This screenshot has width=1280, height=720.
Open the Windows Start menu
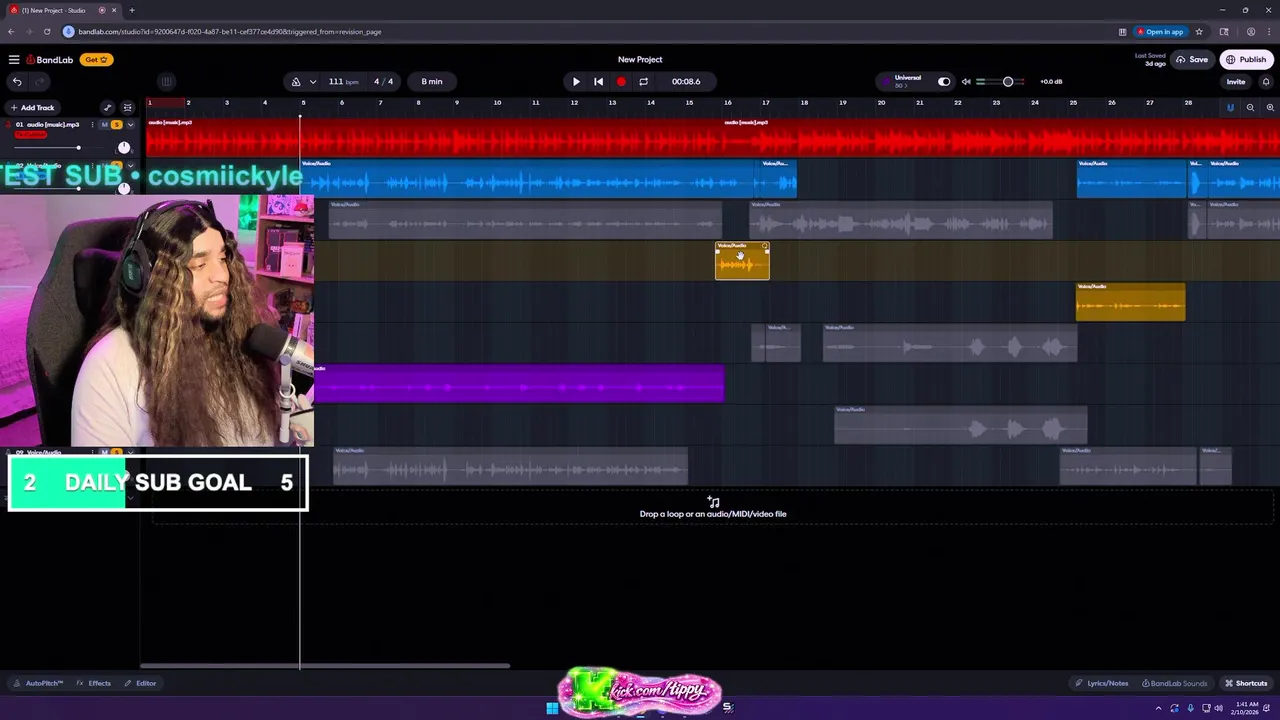(552, 708)
